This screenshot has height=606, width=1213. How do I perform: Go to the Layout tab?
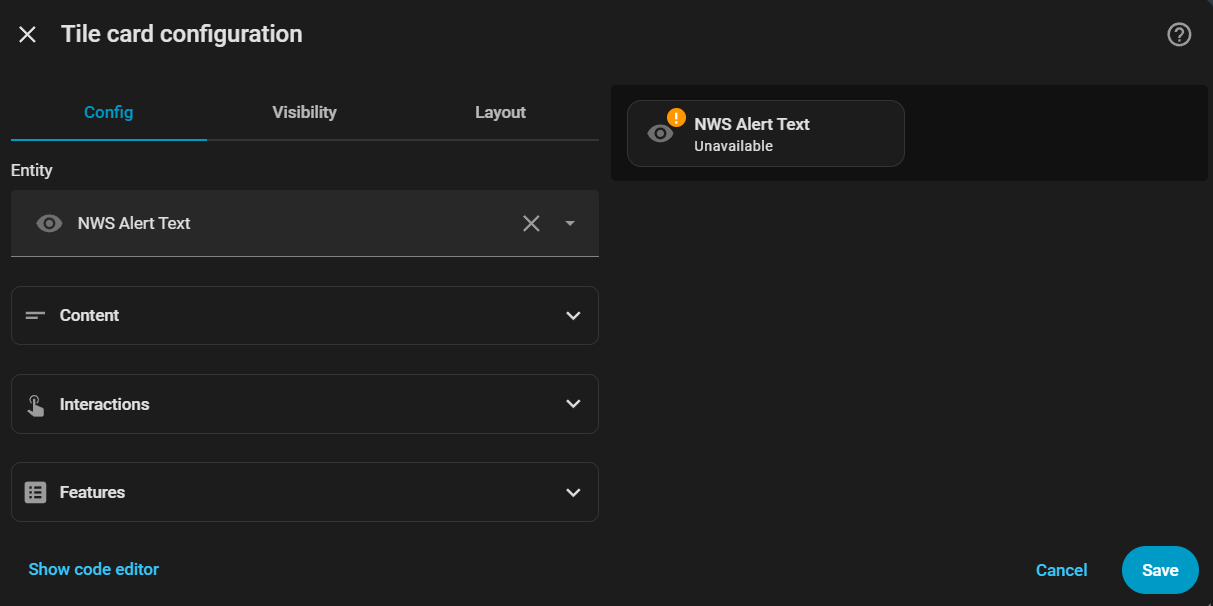pyautogui.click(x=500, y=112)
